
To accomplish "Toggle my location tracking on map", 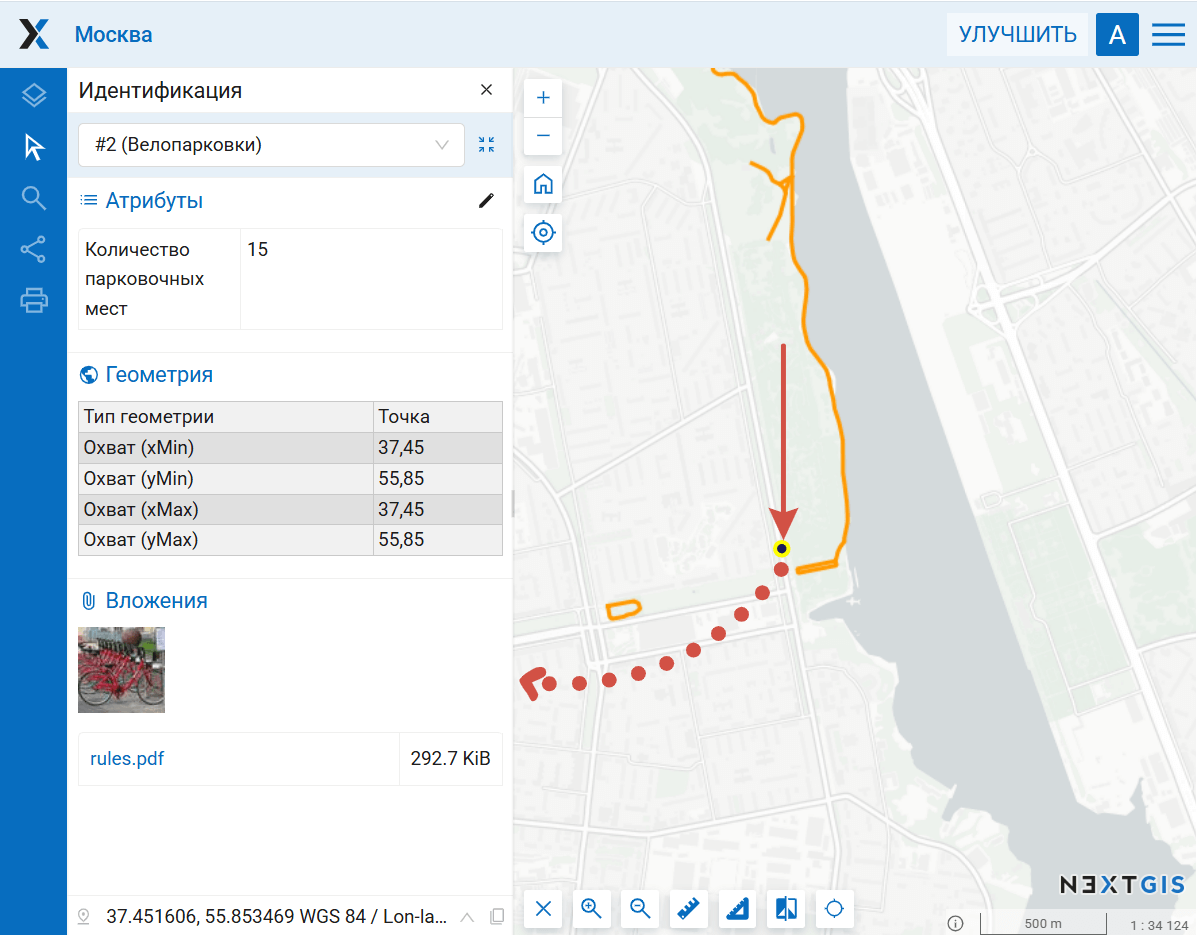I will (543, 233).
